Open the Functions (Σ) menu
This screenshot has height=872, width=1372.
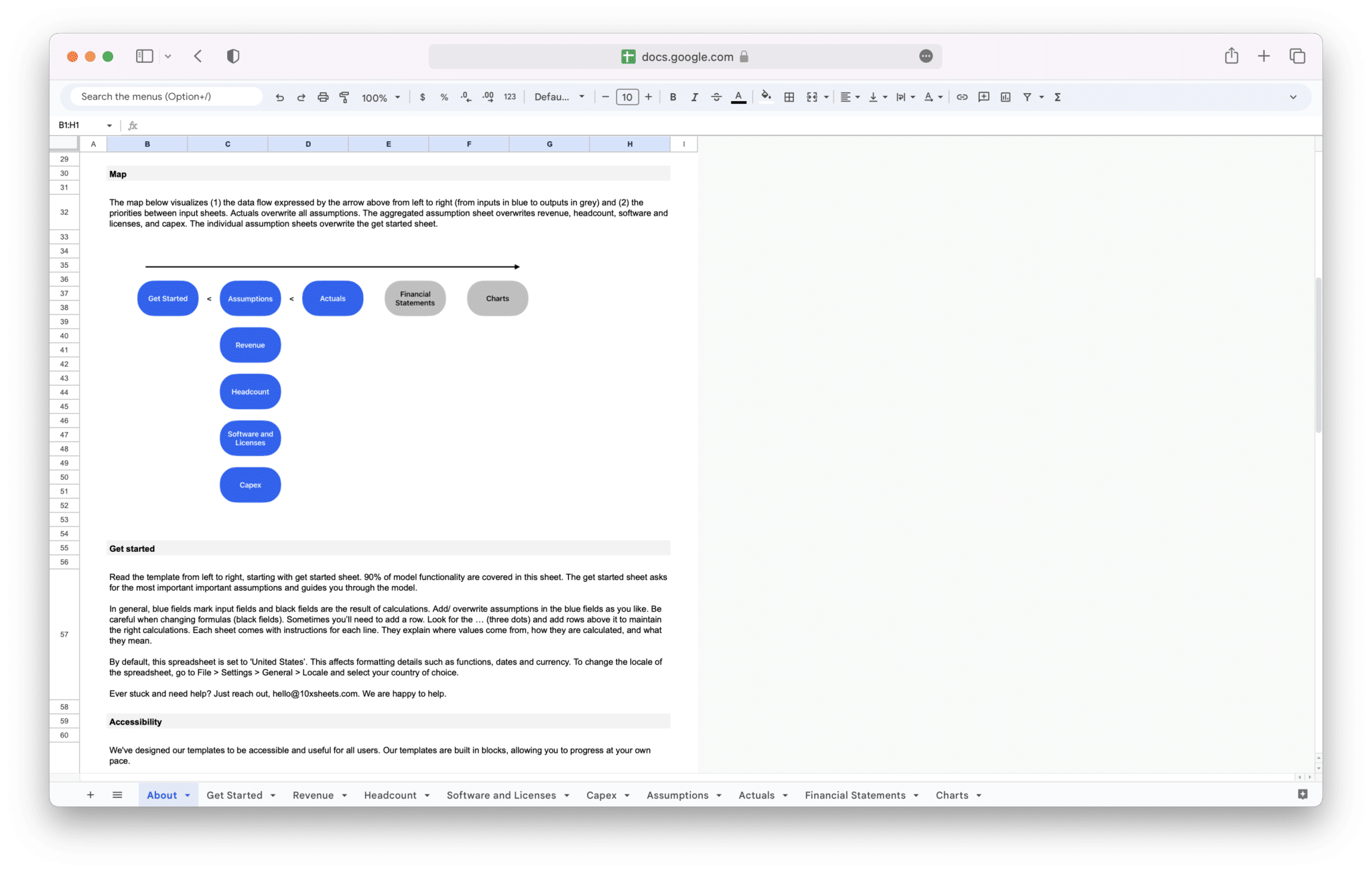(x=1056, y=96)
